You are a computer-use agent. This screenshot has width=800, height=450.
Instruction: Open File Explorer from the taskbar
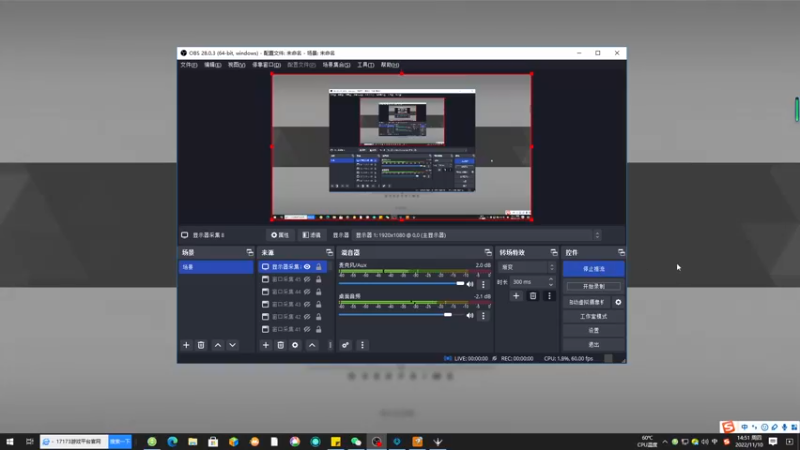[x=193, y=441]
